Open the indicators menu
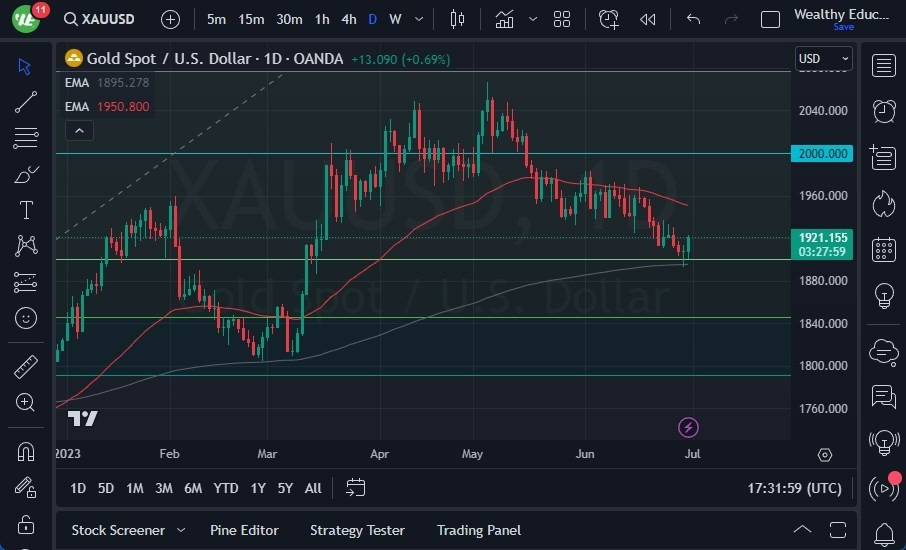 pyautogui.click(x=504, y=19)
